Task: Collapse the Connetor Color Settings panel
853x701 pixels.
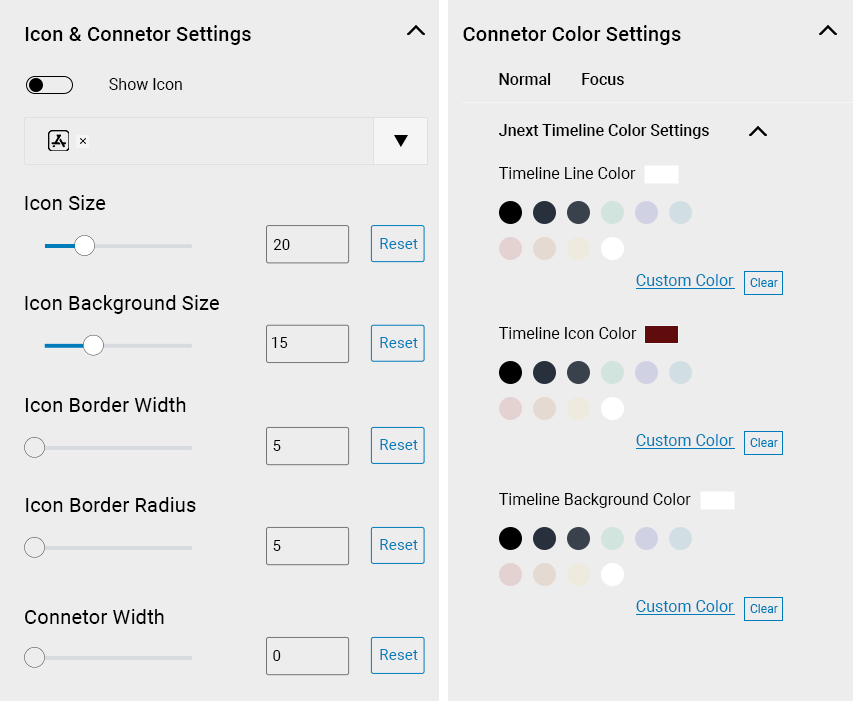Action: [x=827, y=31]
